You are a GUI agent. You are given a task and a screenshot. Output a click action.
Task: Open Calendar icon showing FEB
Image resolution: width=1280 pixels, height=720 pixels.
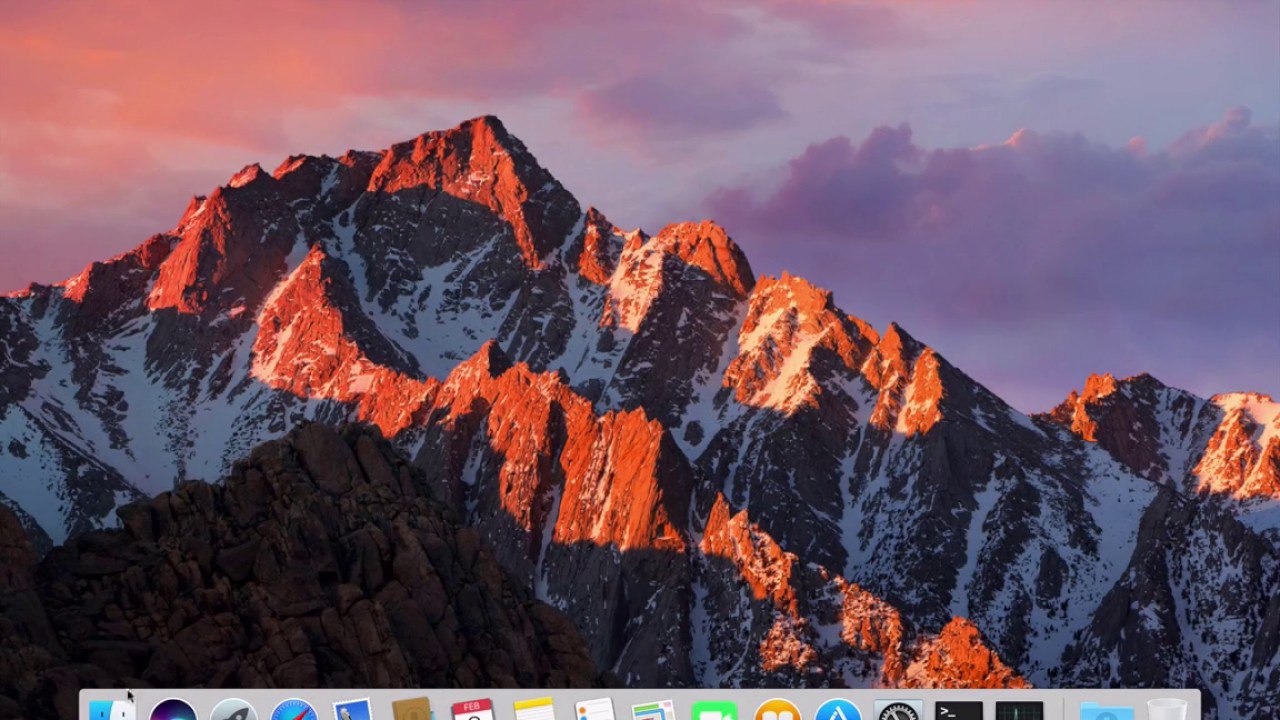472,709
